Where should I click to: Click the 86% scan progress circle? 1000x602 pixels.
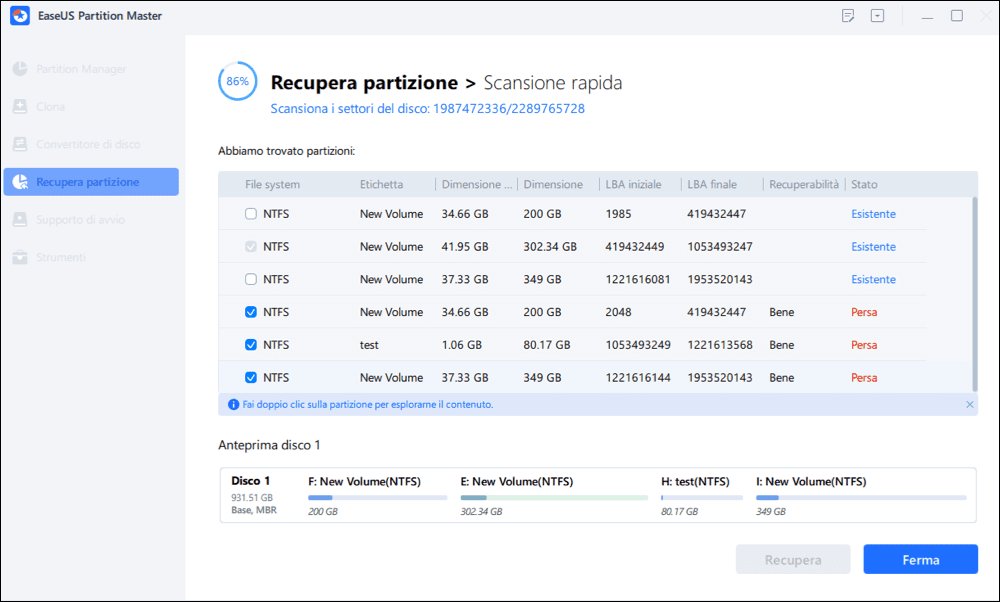coord(238,82)
